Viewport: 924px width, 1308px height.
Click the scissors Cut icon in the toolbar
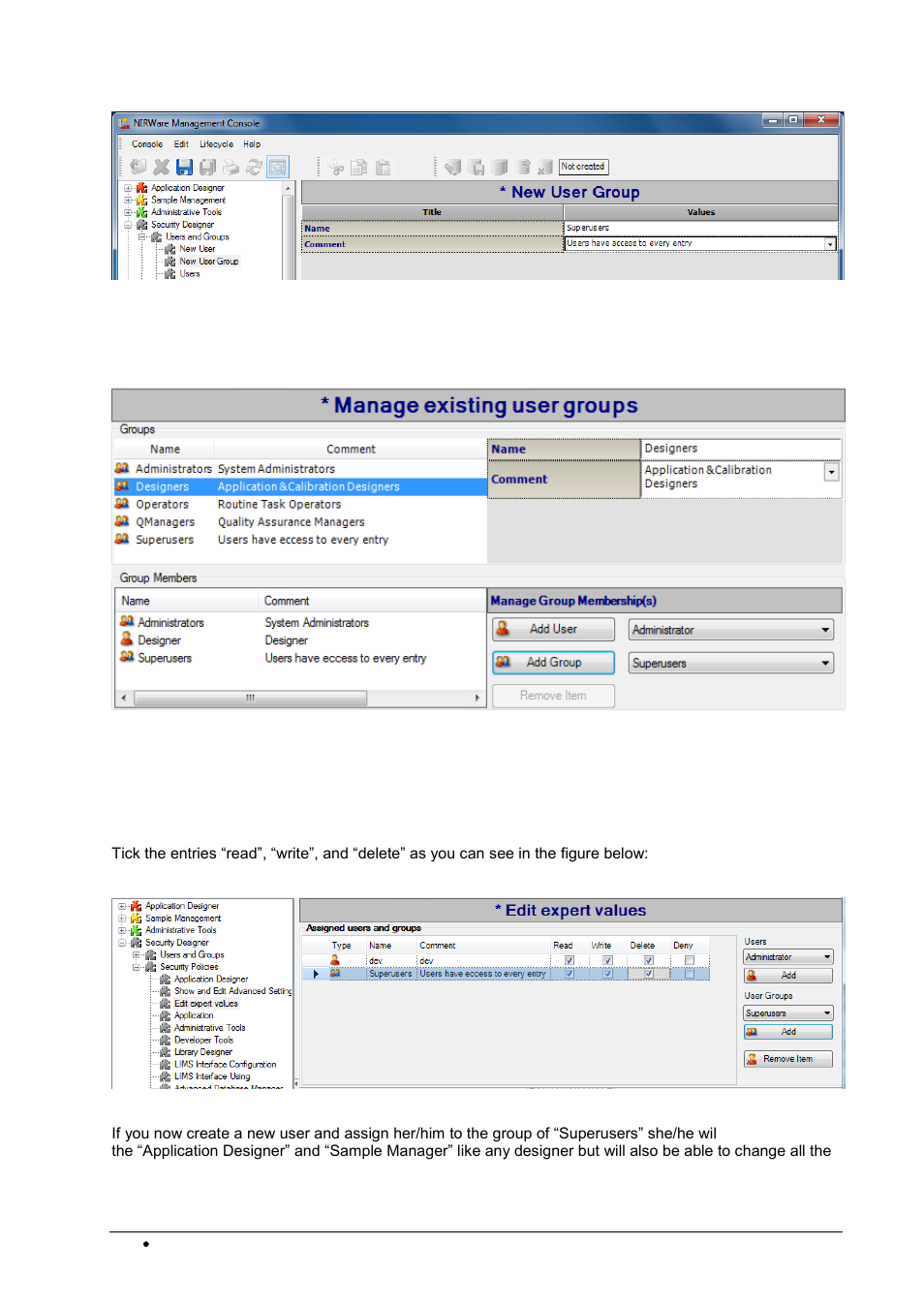336,168
